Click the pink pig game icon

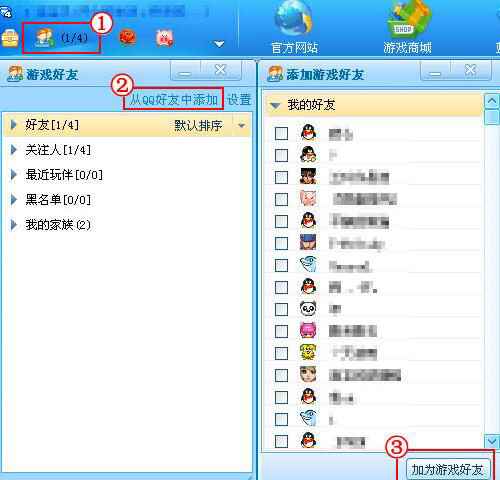164,38
